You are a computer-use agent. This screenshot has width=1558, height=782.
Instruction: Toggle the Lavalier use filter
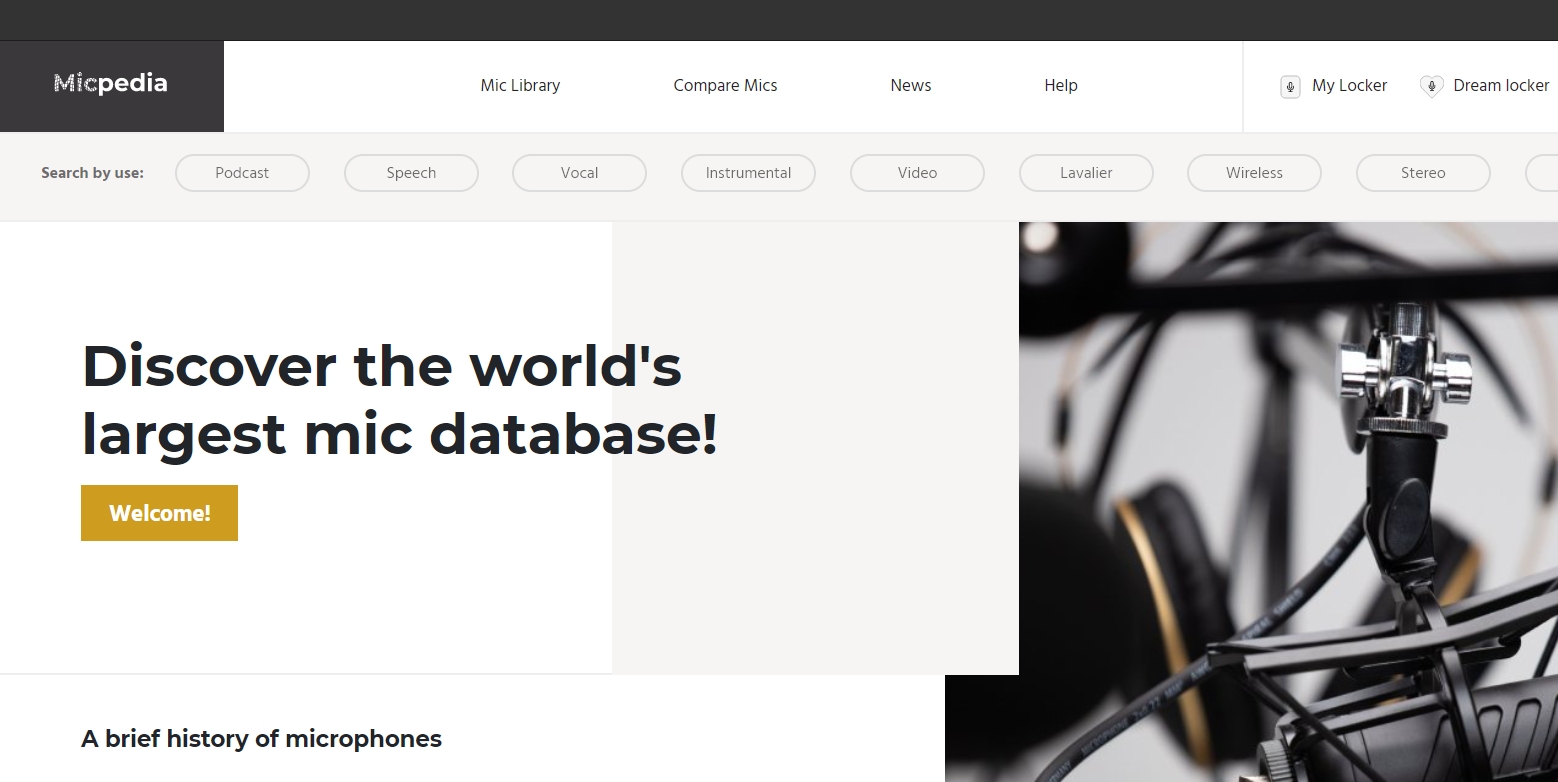[x=1086, y=172]
